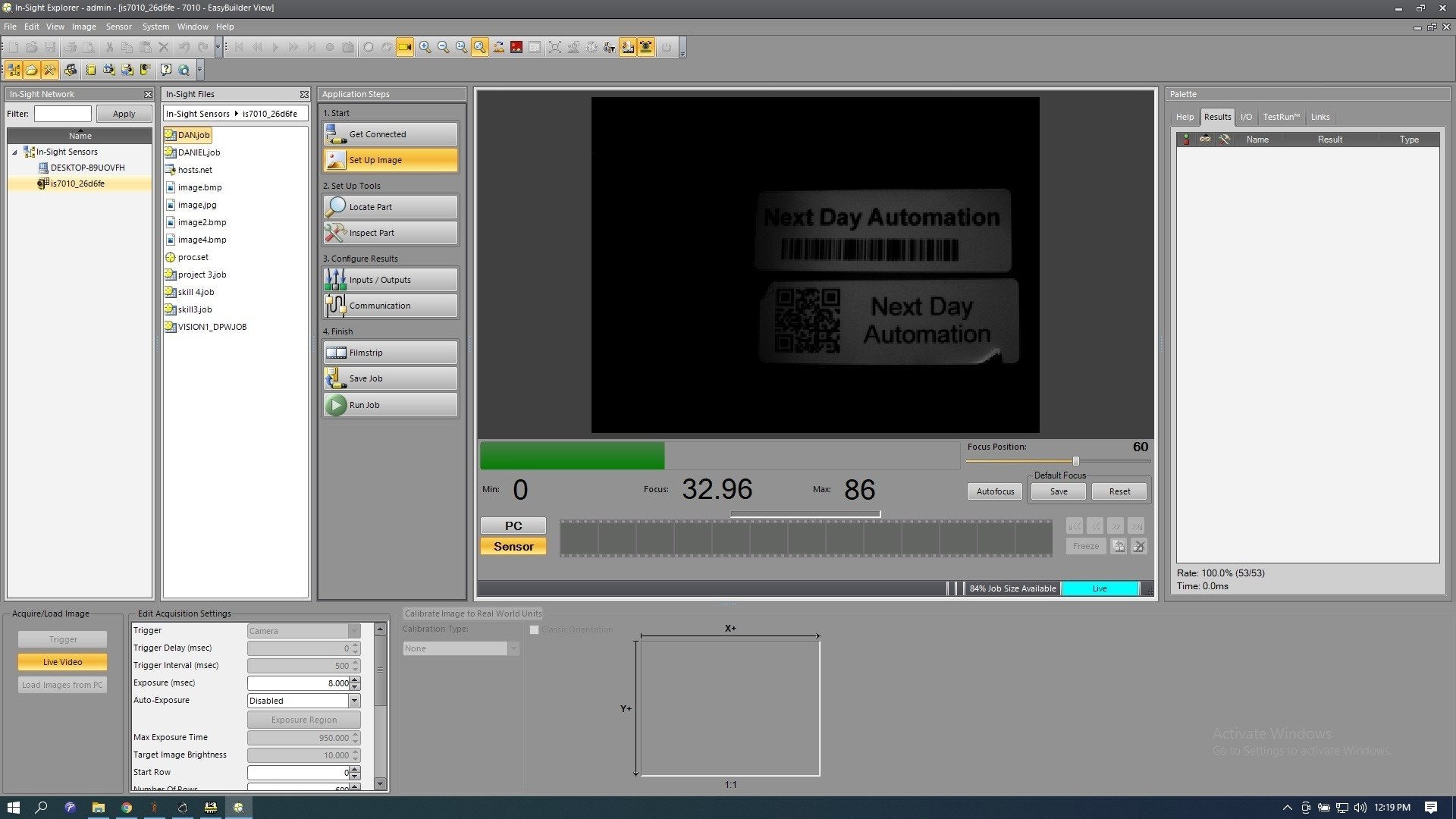Click the live video camera toolbar icon
The image size is (1456, 819).
pyautogui.click(x=405, y=47)
